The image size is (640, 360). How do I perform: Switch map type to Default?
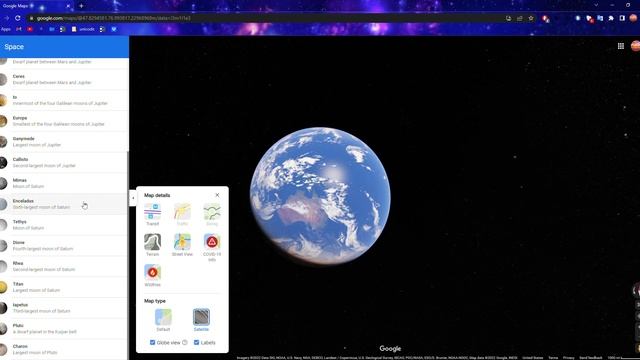tap(163, 317)
